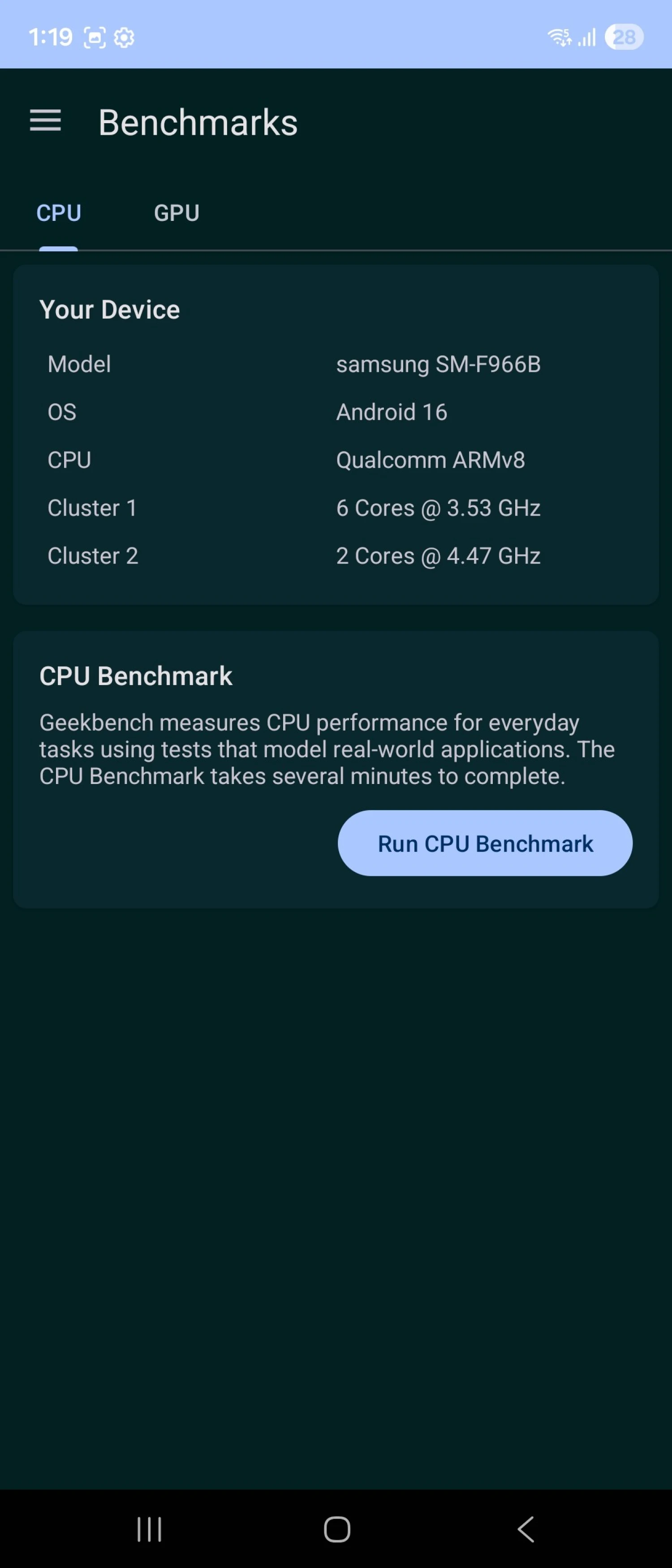Viewport: 672px width, 1568px height.
Task: Tap the Wi-Fi signal status icon
Action: tap(560, 38)
